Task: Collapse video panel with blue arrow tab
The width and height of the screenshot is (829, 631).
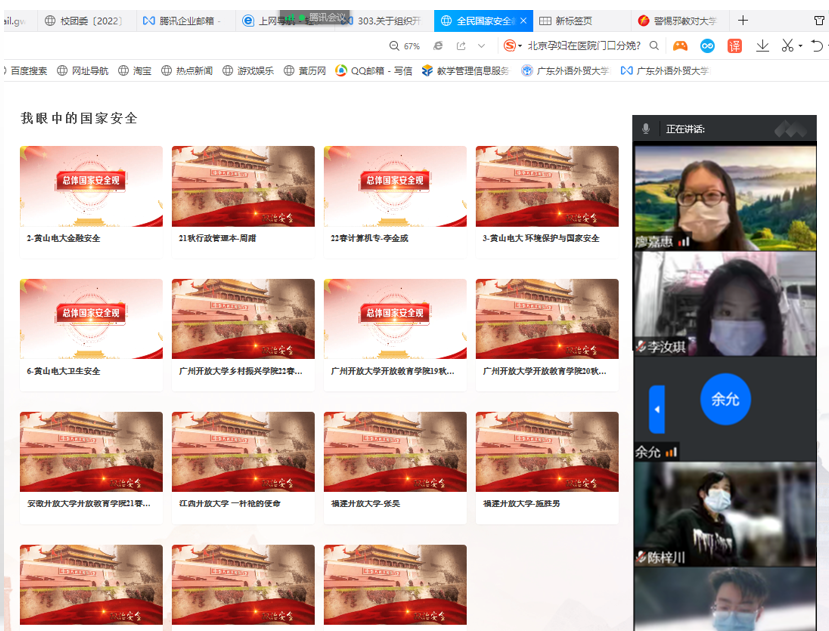Action: [657, 409]
